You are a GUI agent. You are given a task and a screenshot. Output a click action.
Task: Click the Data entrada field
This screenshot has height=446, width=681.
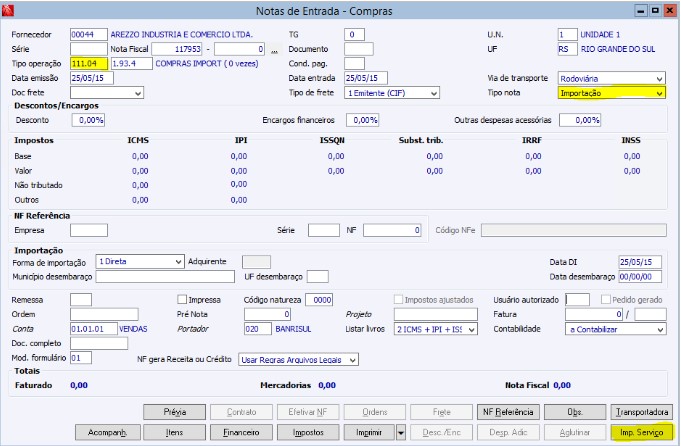point(366,78)
